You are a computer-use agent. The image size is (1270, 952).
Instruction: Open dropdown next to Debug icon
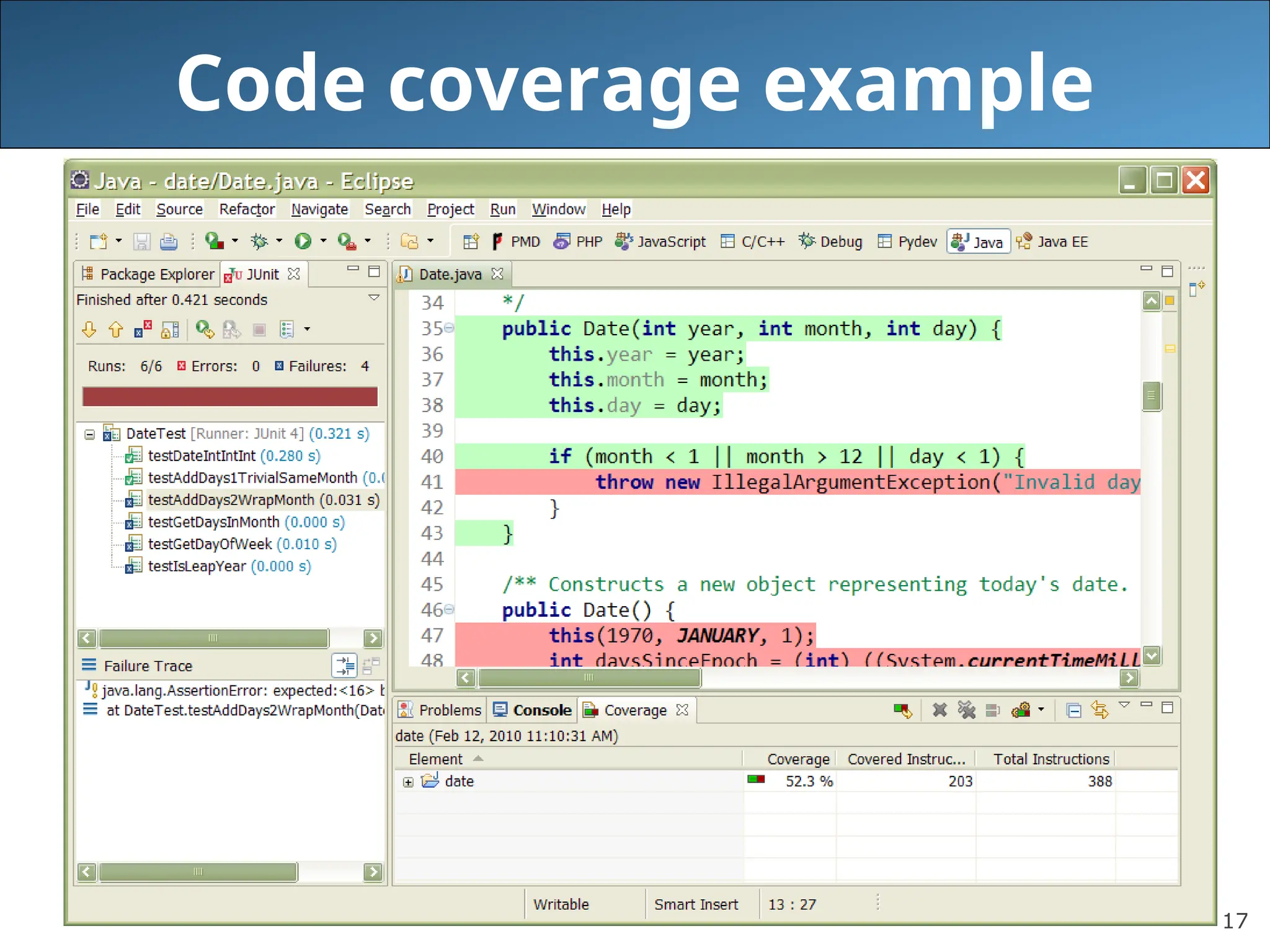click(x=279, y=241)
